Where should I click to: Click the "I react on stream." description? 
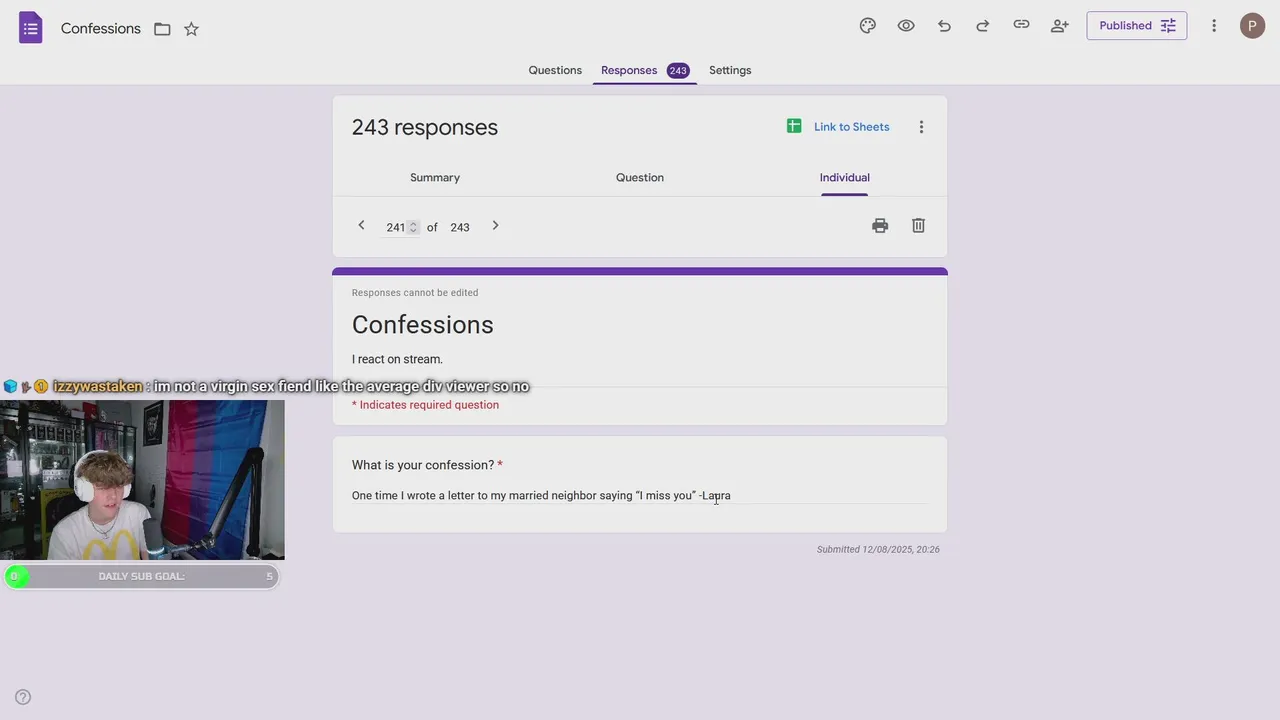[x=397, y=359]
